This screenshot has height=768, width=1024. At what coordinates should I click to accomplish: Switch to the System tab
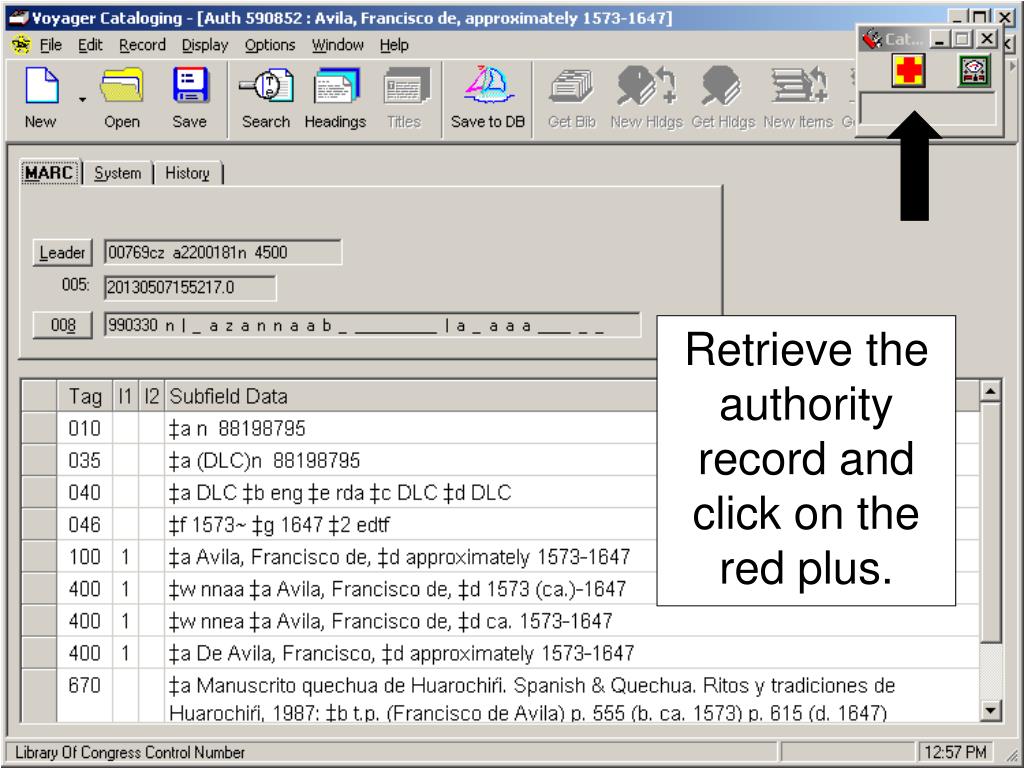(x=118, y=173)
